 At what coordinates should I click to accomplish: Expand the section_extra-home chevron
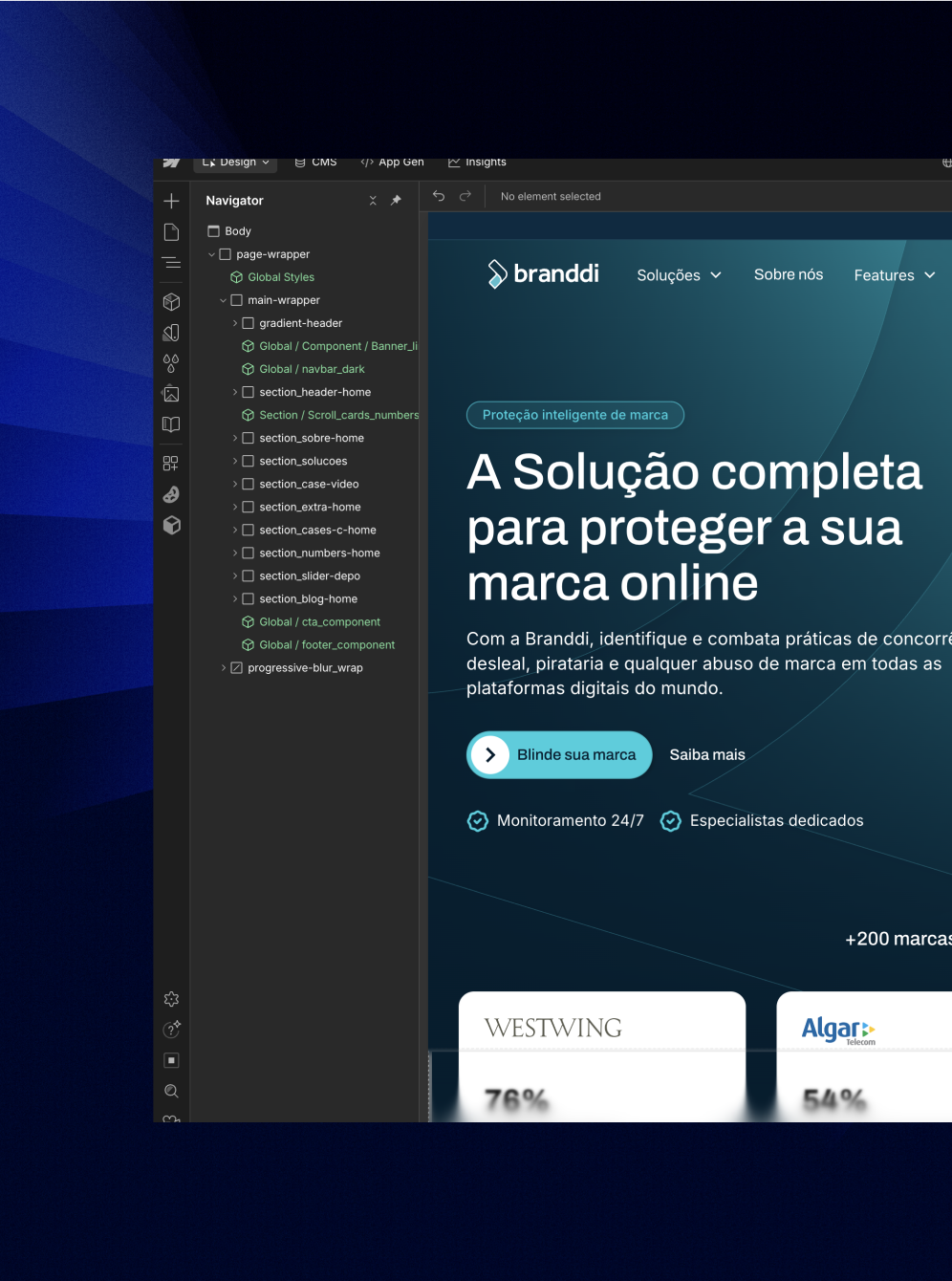(234, 507)
